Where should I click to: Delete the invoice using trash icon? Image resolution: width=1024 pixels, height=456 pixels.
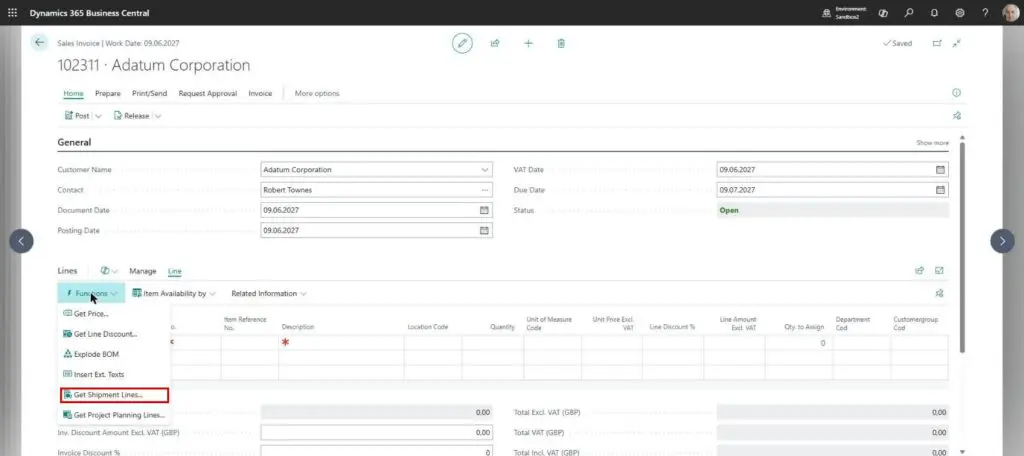[561, 43]
